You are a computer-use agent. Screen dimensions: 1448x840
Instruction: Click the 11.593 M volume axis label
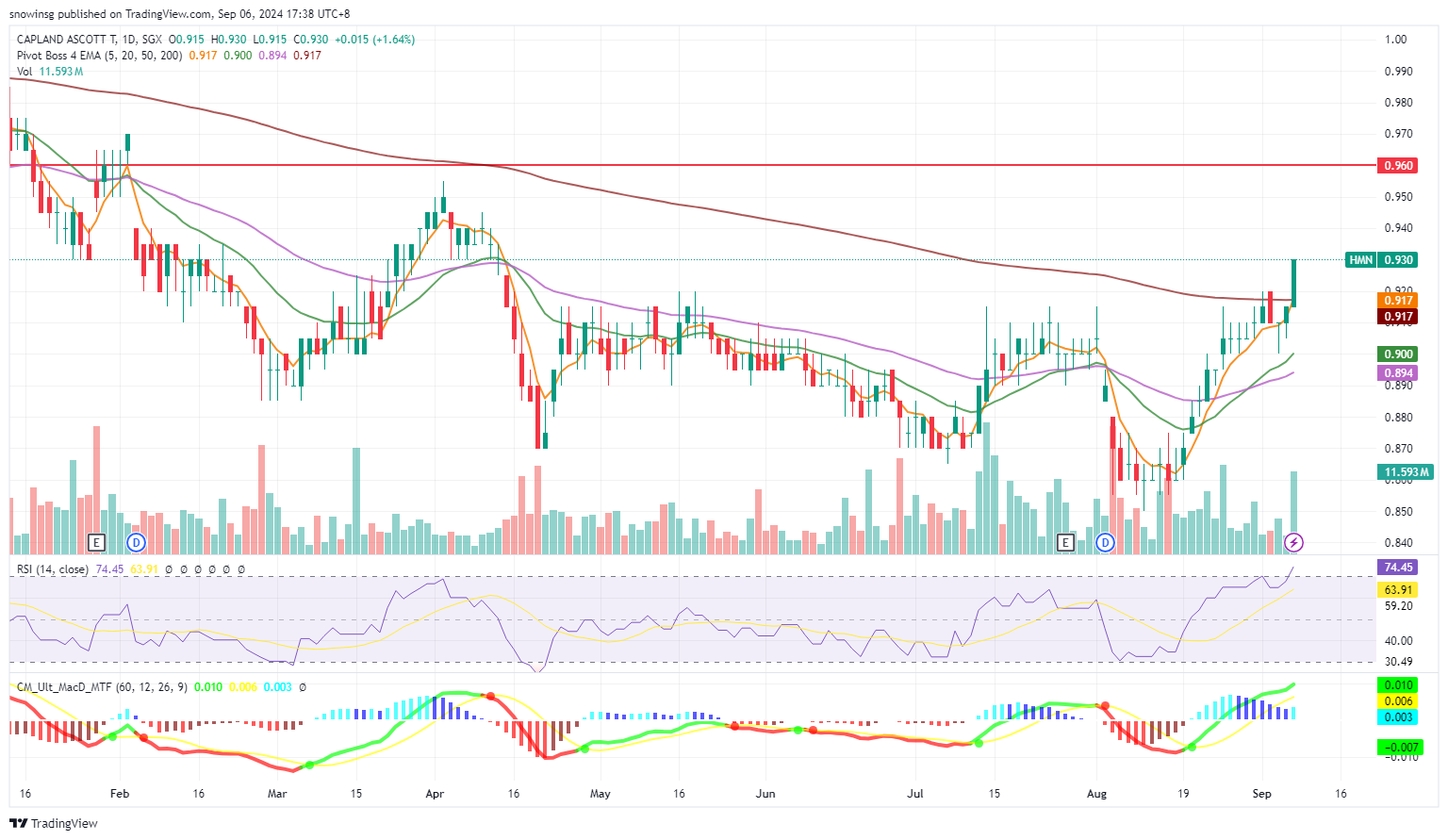coord(1407,472)
